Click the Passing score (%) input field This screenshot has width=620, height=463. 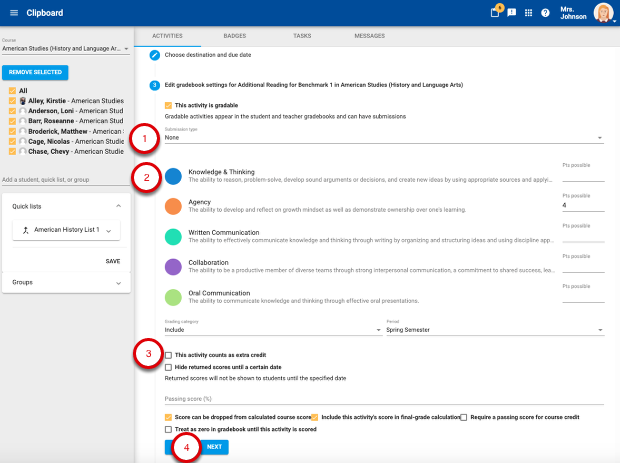pyautogui.click(x=384, y=399)
